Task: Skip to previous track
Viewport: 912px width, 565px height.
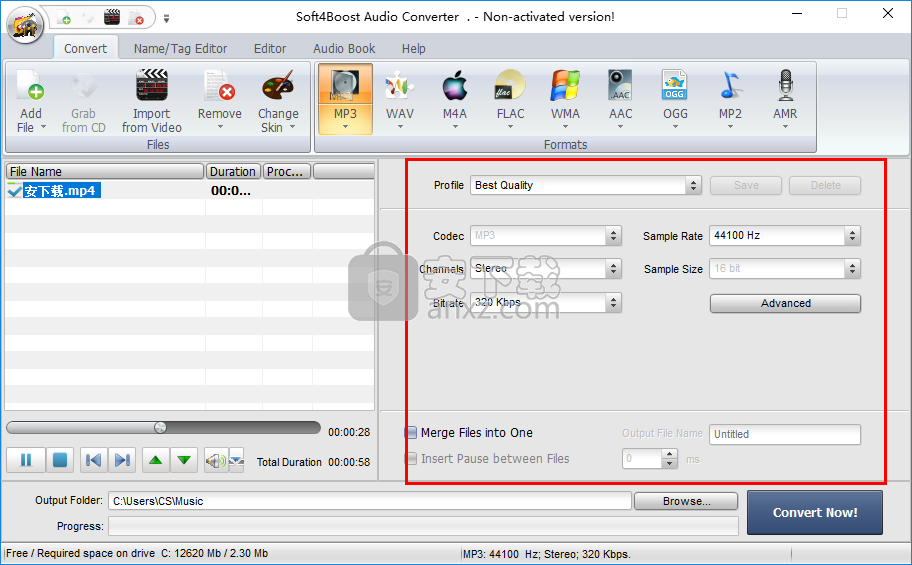Action: 93,460
